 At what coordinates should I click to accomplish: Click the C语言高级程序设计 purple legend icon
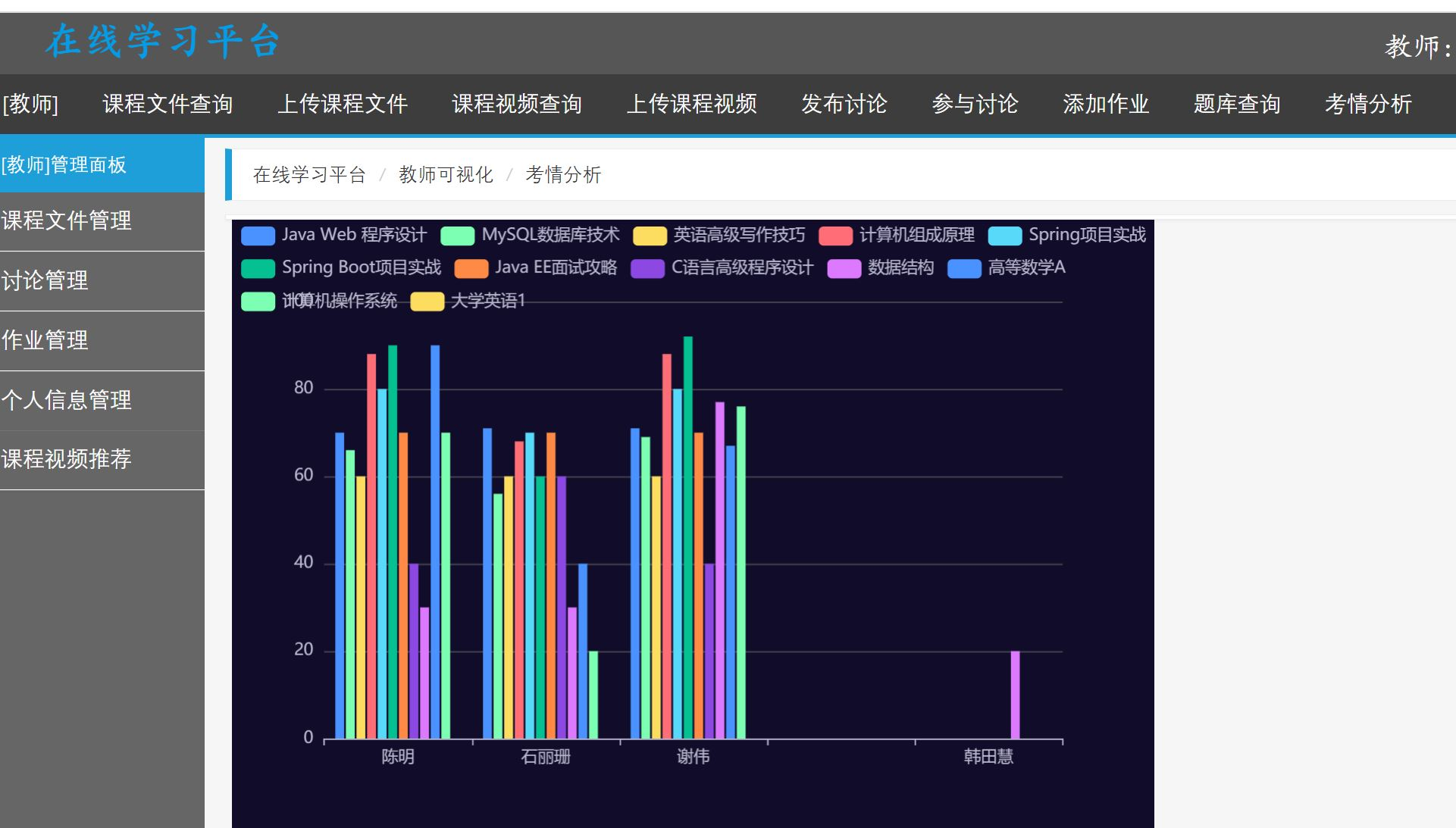click(x=647, y=268)
